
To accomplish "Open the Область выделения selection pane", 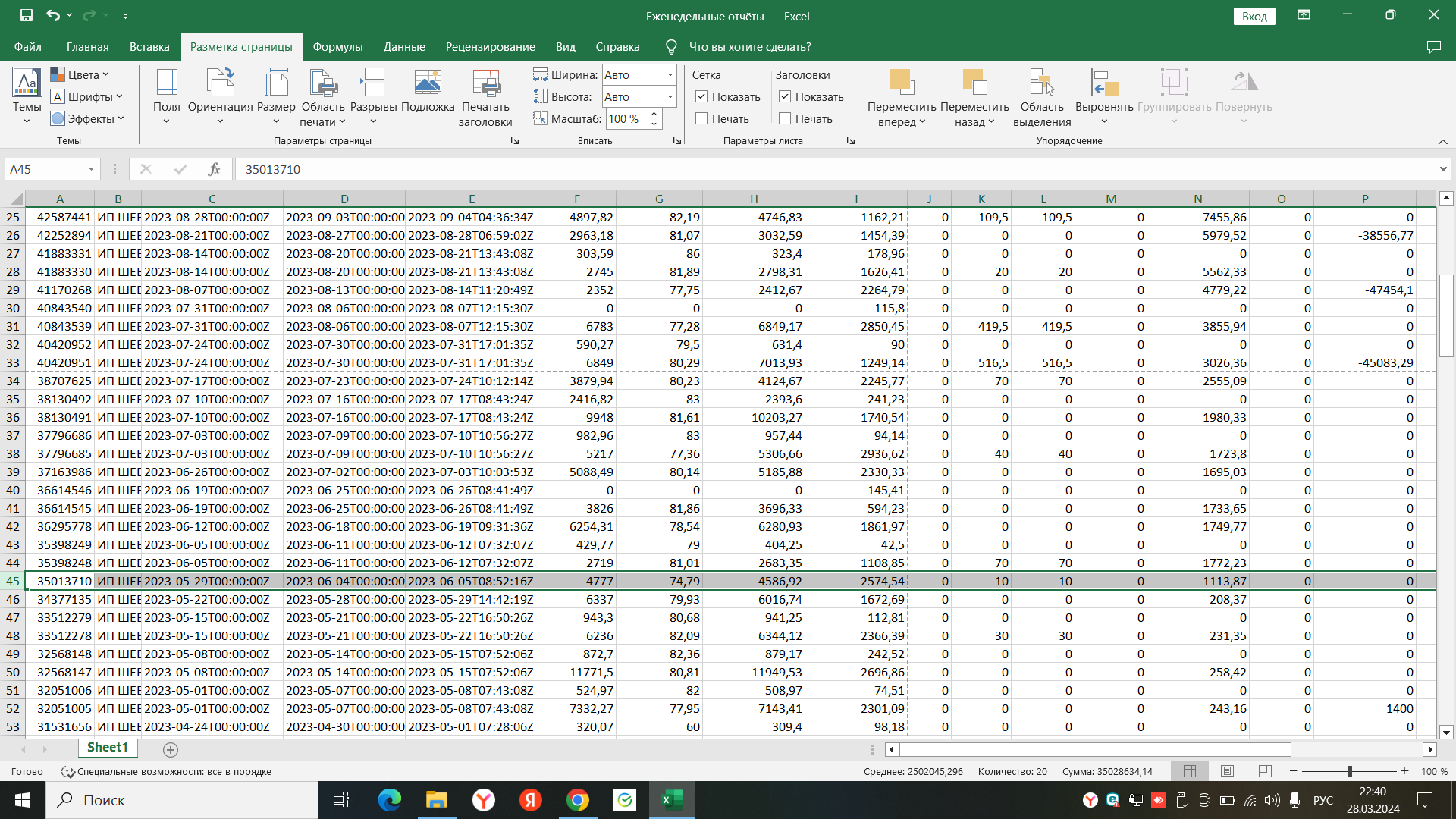I will [1042, 97].
